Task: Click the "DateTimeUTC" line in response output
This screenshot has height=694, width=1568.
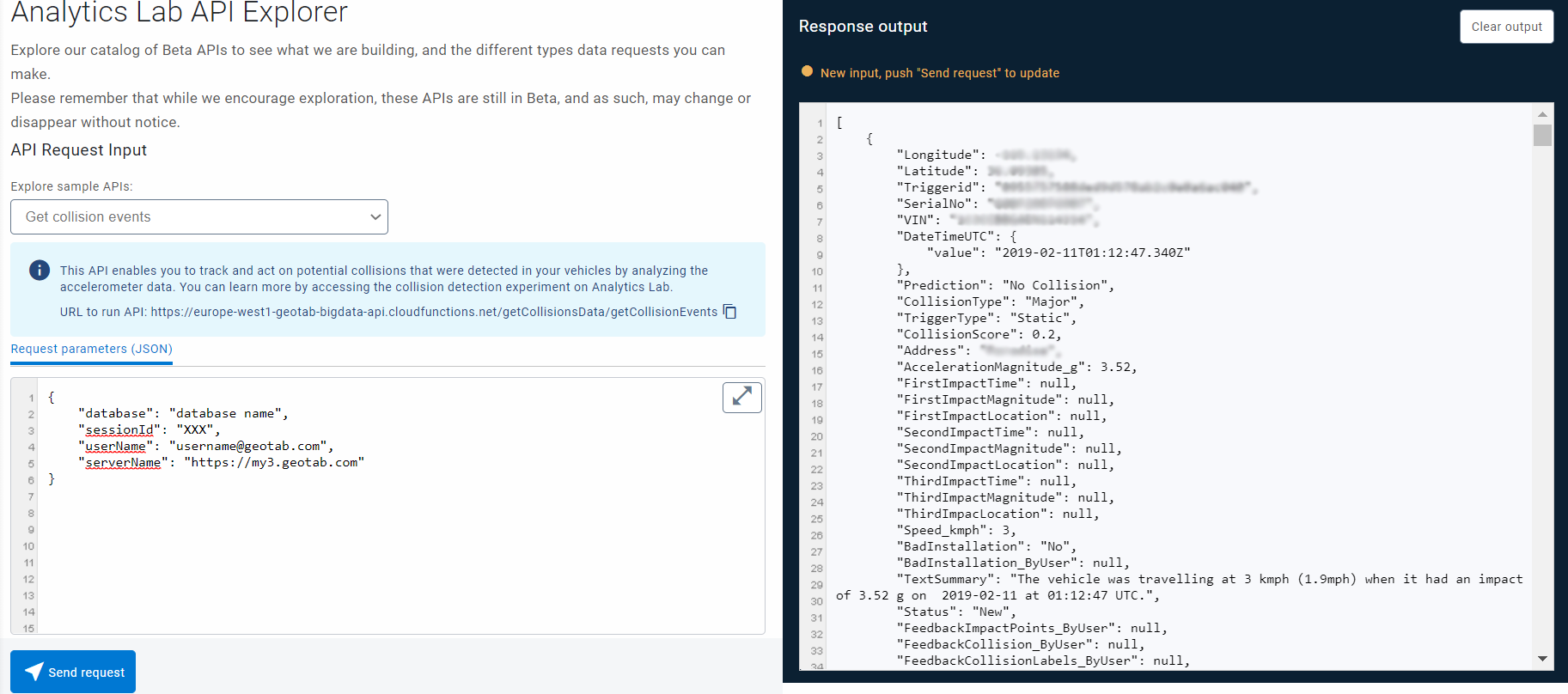Action: (955, 236)
